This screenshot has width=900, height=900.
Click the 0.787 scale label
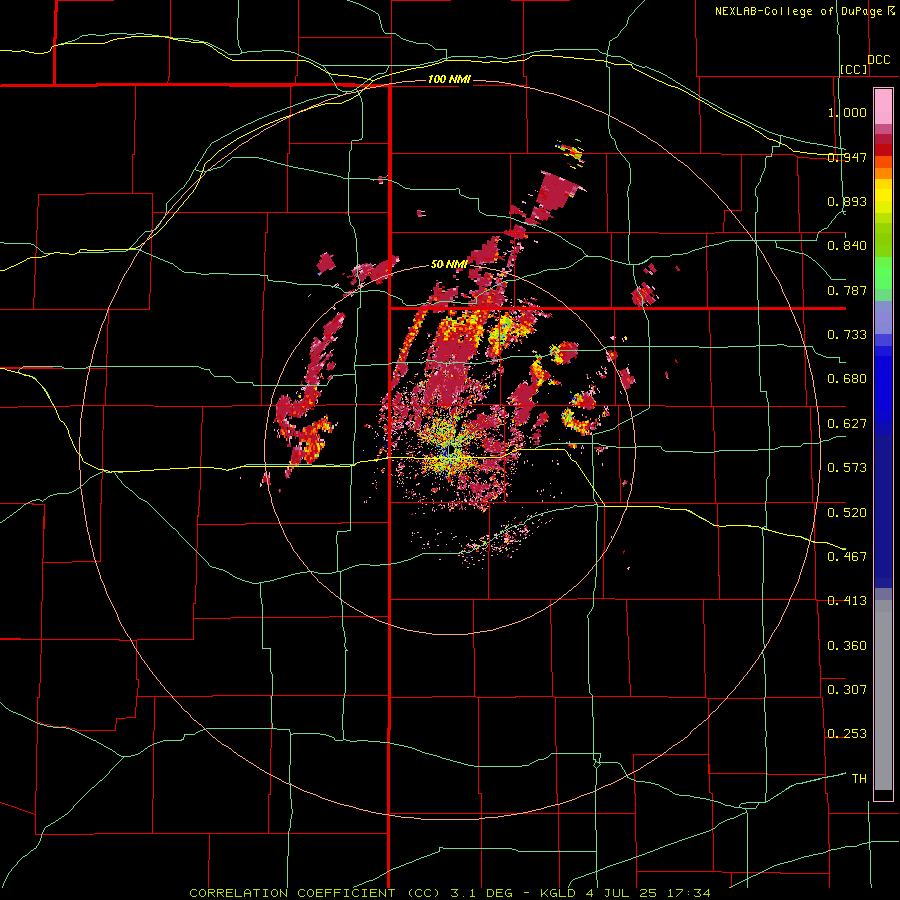point(847,290)
